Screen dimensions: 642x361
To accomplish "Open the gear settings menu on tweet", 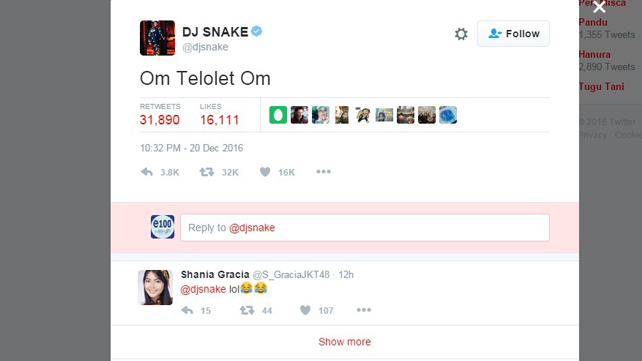I will click(461, 34).
